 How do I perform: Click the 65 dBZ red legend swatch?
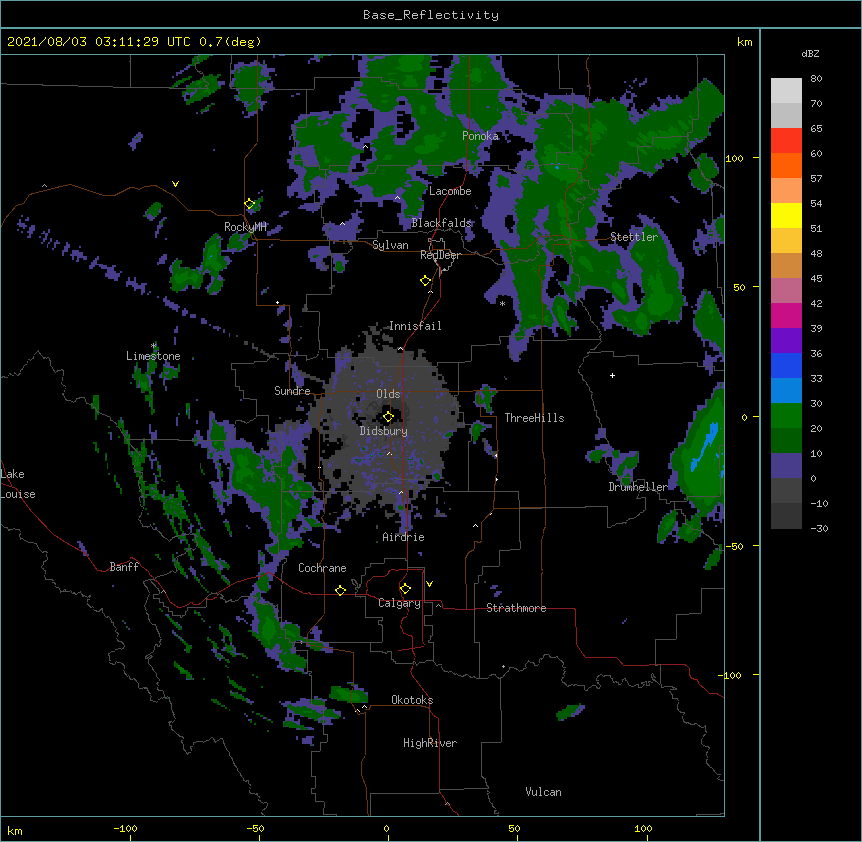tap(786, 140)
